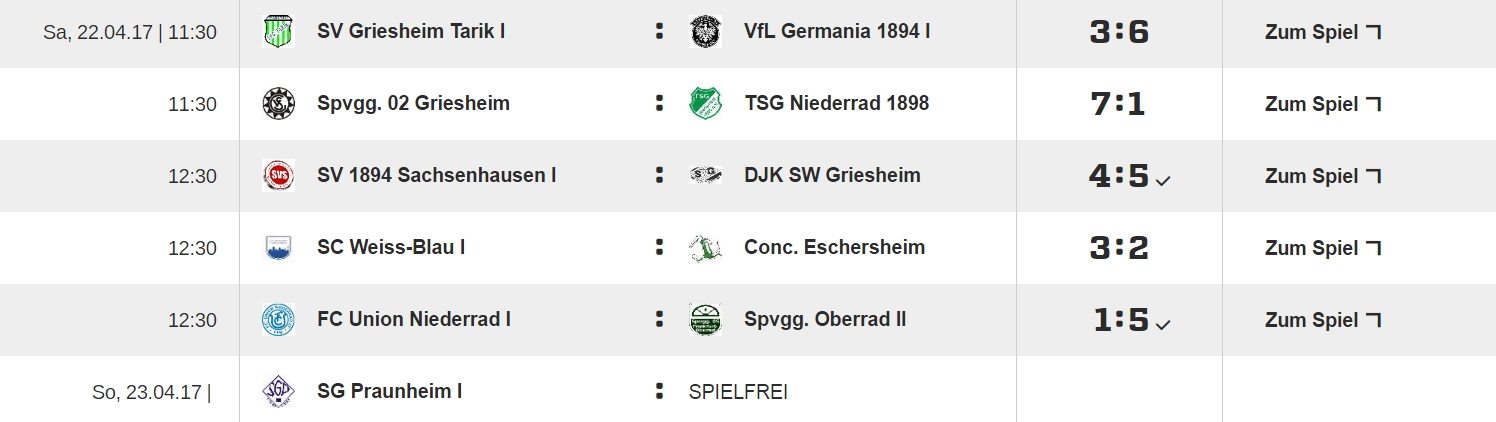The image size is (1496, 422).
Task: Click the VfL Germania 1894 I crest
Action: (706, 32)
